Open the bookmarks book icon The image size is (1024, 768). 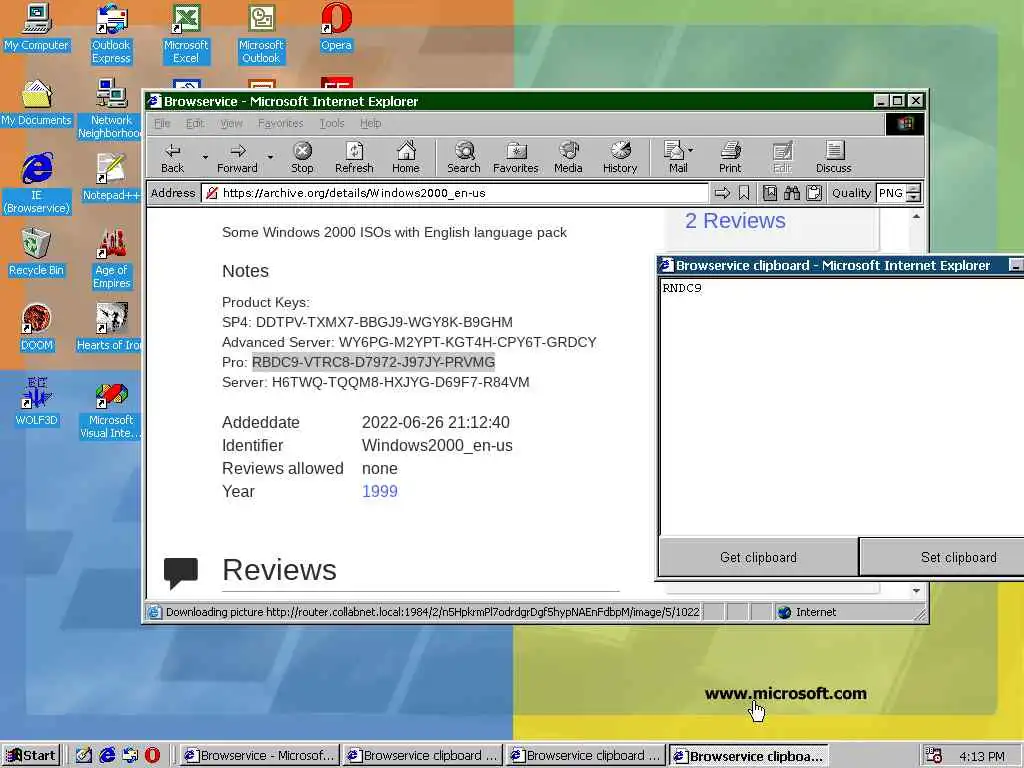click(x=770, y=193)
